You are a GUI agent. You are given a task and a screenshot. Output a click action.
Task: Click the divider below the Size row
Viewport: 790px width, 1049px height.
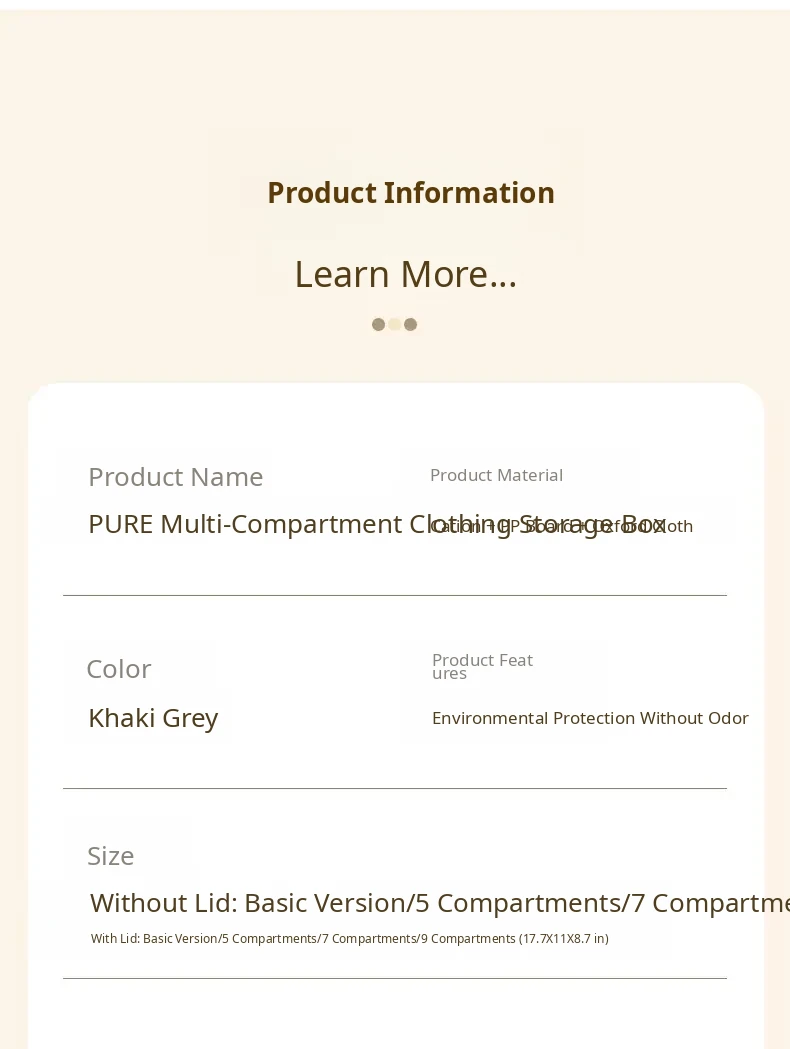(394, 978)
